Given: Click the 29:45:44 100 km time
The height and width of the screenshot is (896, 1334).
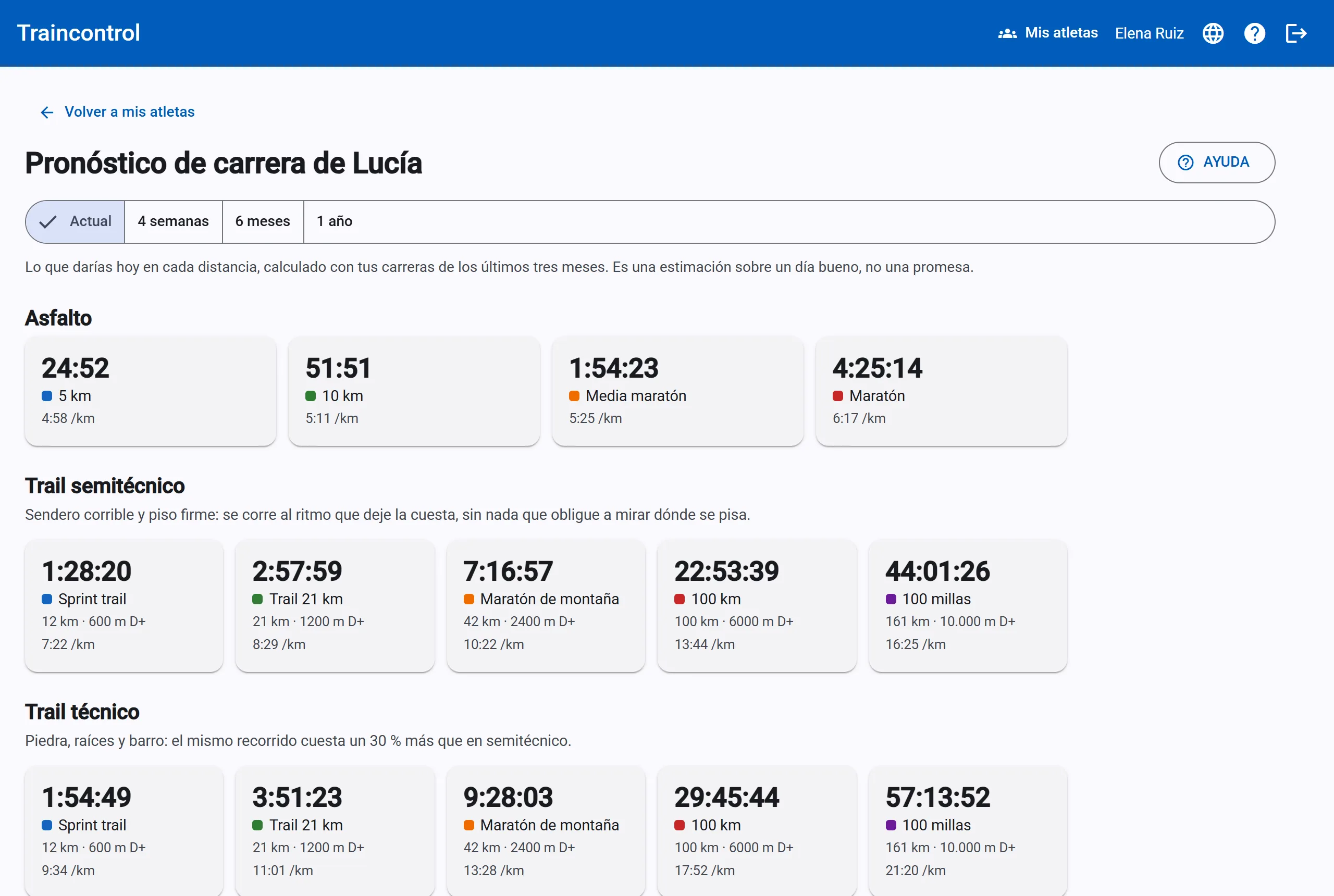Looking at the screenshot, I should pyautogui.click(x=726, y=798).
